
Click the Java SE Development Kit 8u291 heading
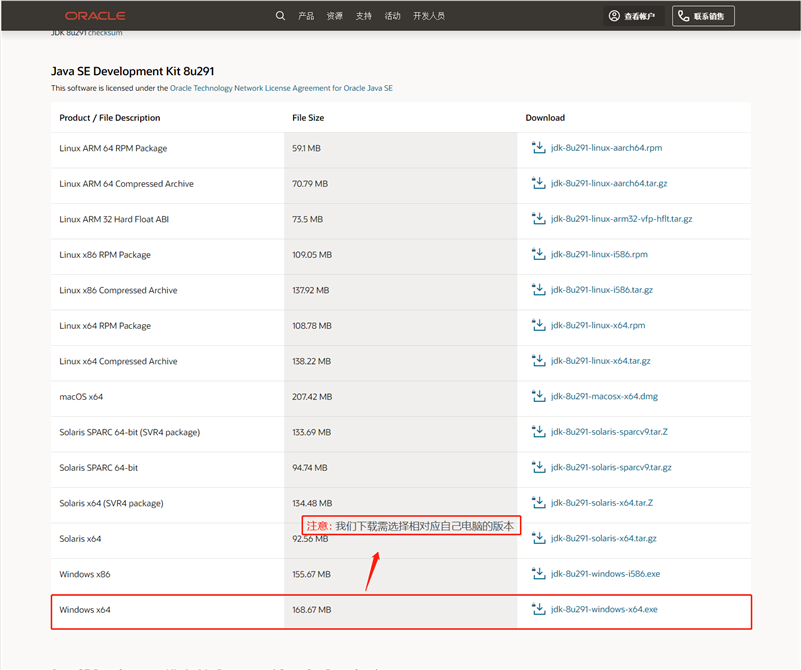pos(132,71)
